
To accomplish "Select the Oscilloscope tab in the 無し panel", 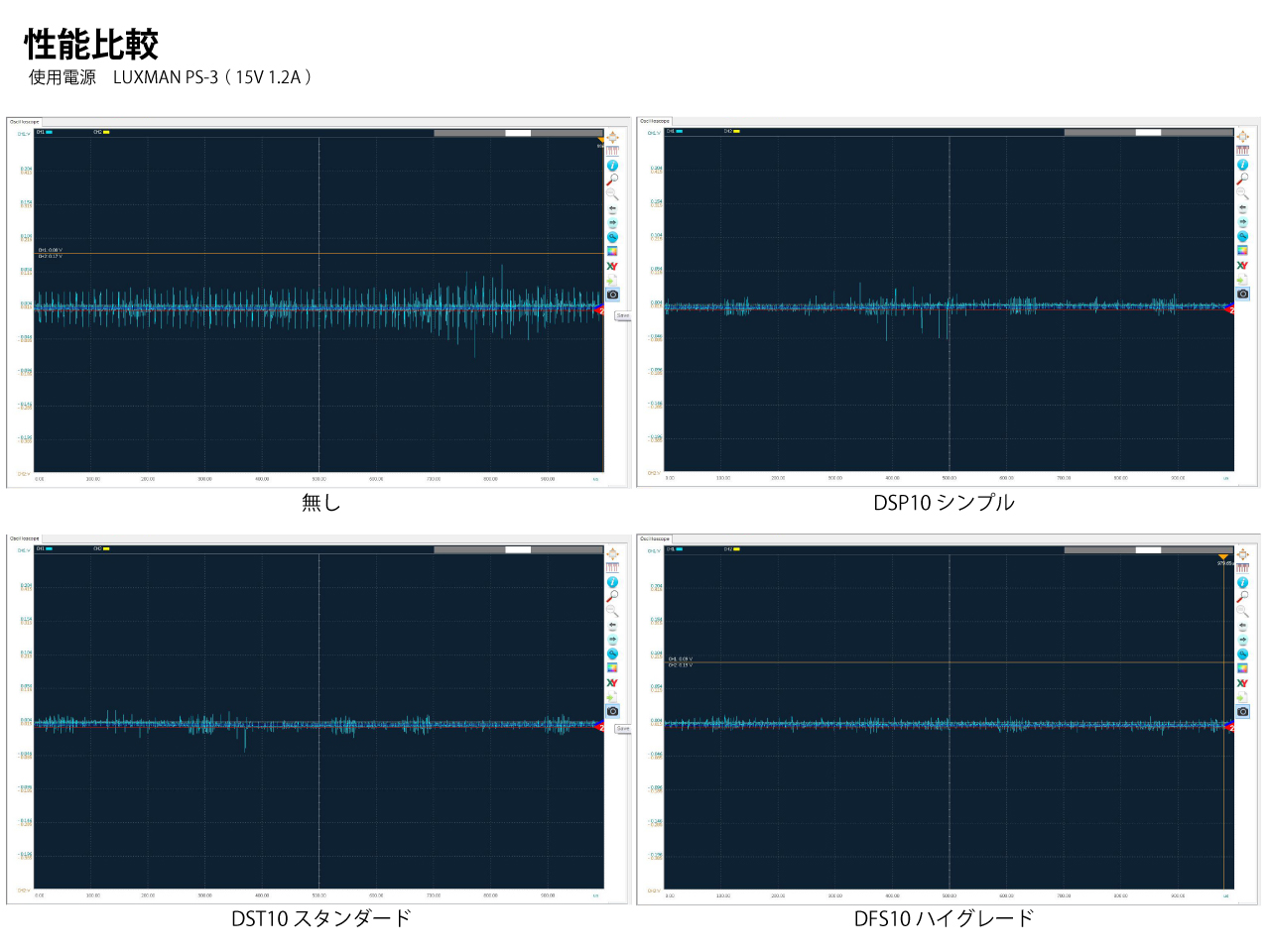I will click(x=24, y=122).
